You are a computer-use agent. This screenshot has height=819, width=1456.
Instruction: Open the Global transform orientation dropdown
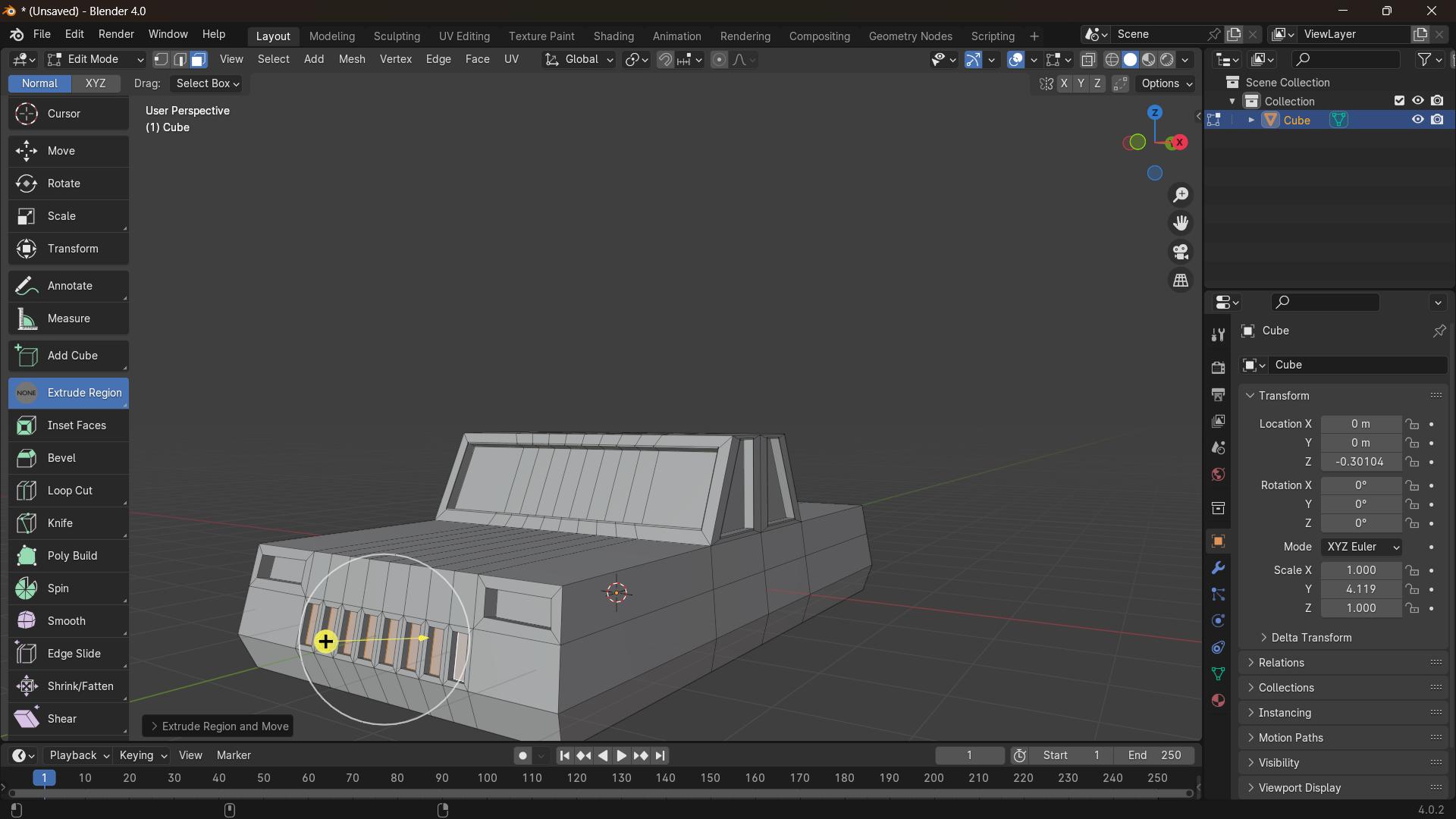[x=580, y=60]
